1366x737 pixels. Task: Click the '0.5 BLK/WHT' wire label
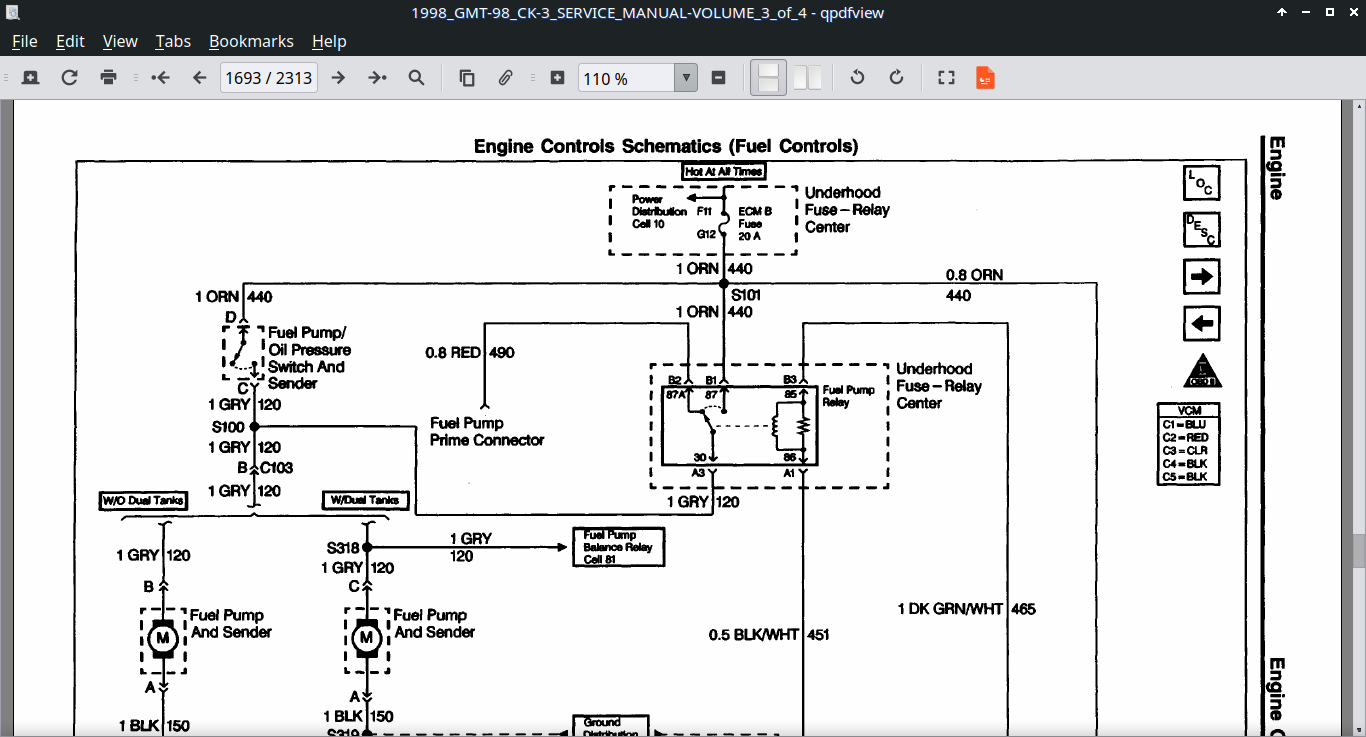pyautogui.click(x=754, y=635)
